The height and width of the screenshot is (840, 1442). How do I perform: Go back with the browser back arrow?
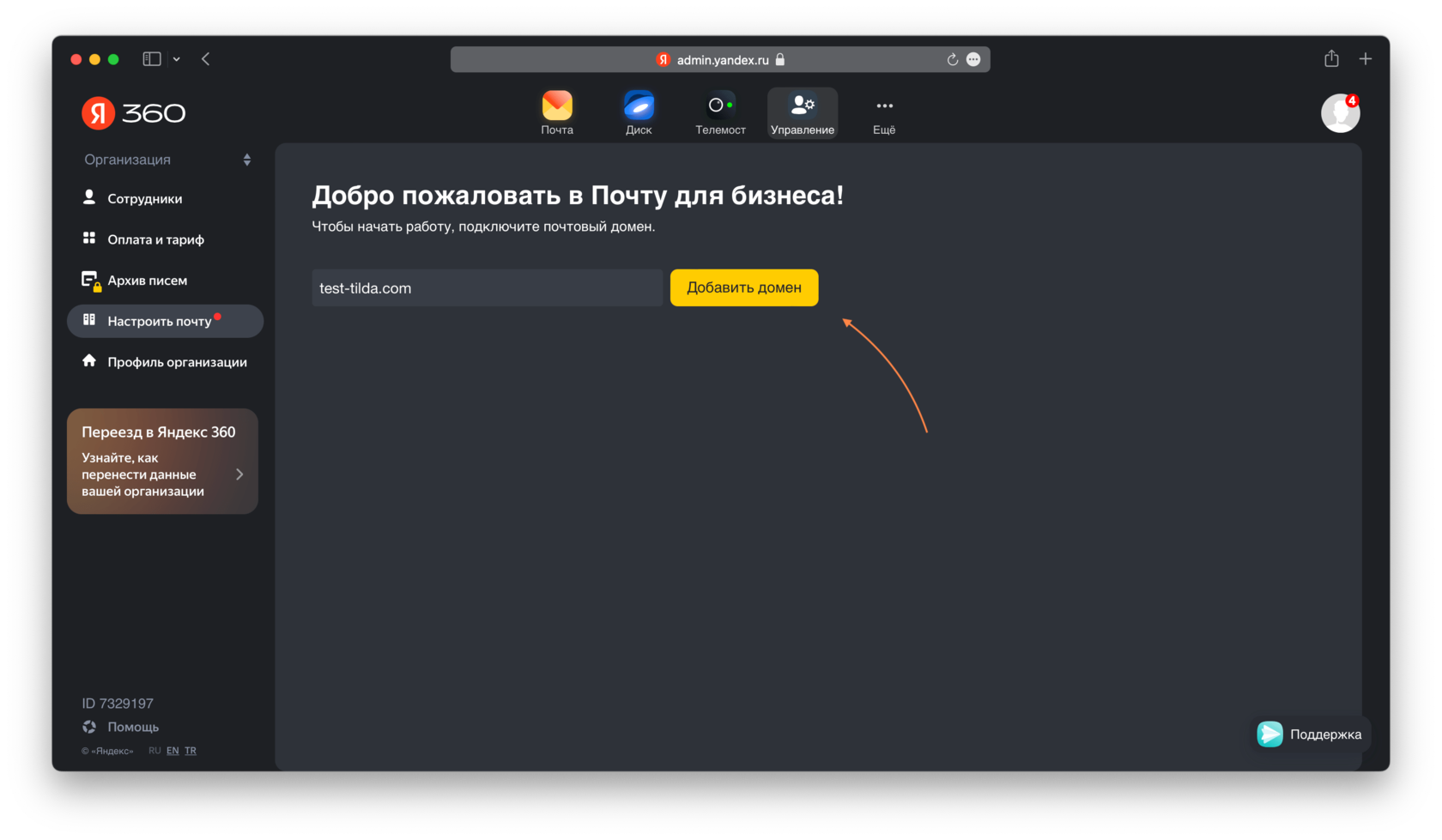tap(206, 59)
